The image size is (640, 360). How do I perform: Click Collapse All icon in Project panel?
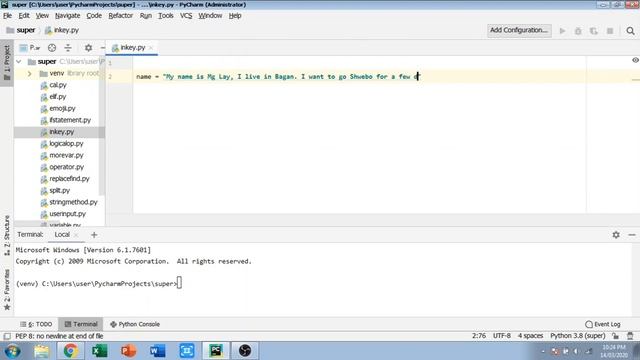pyautogui.click(x=68, y=48)
